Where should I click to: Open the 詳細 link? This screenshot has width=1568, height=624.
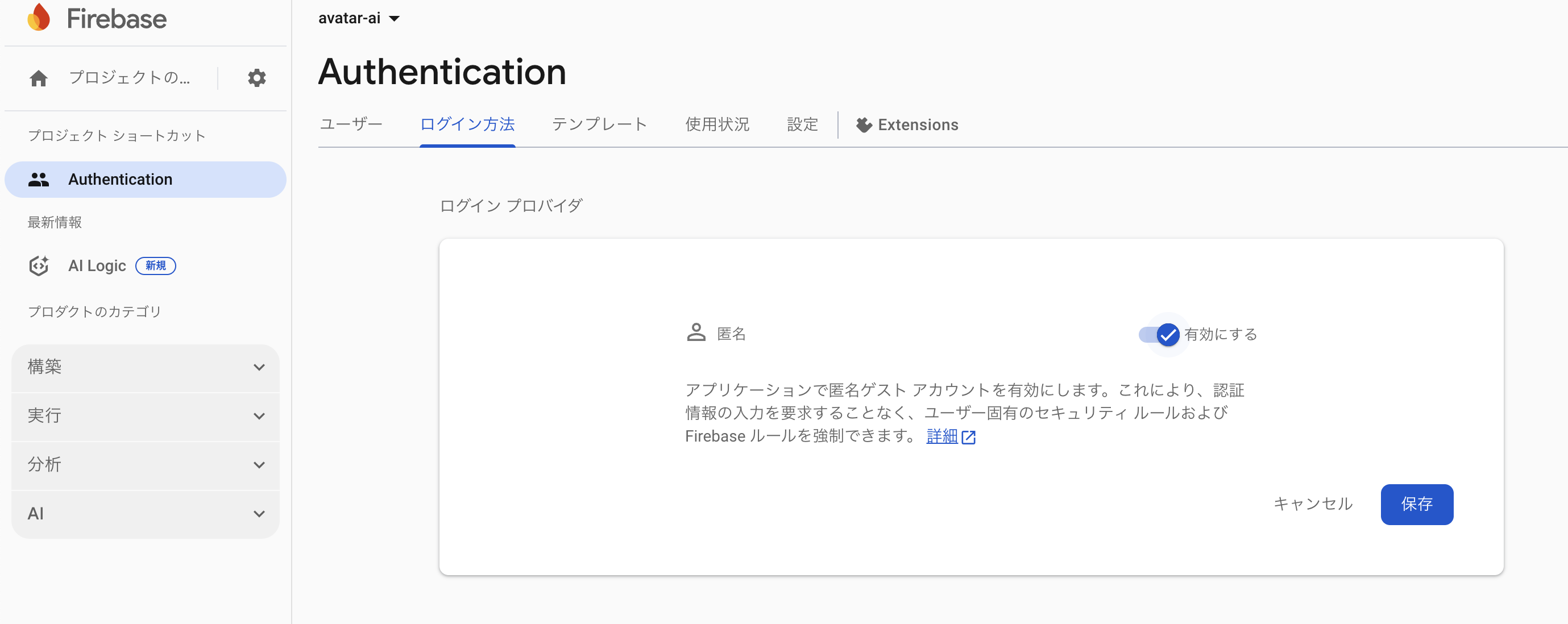click(941, 436)
